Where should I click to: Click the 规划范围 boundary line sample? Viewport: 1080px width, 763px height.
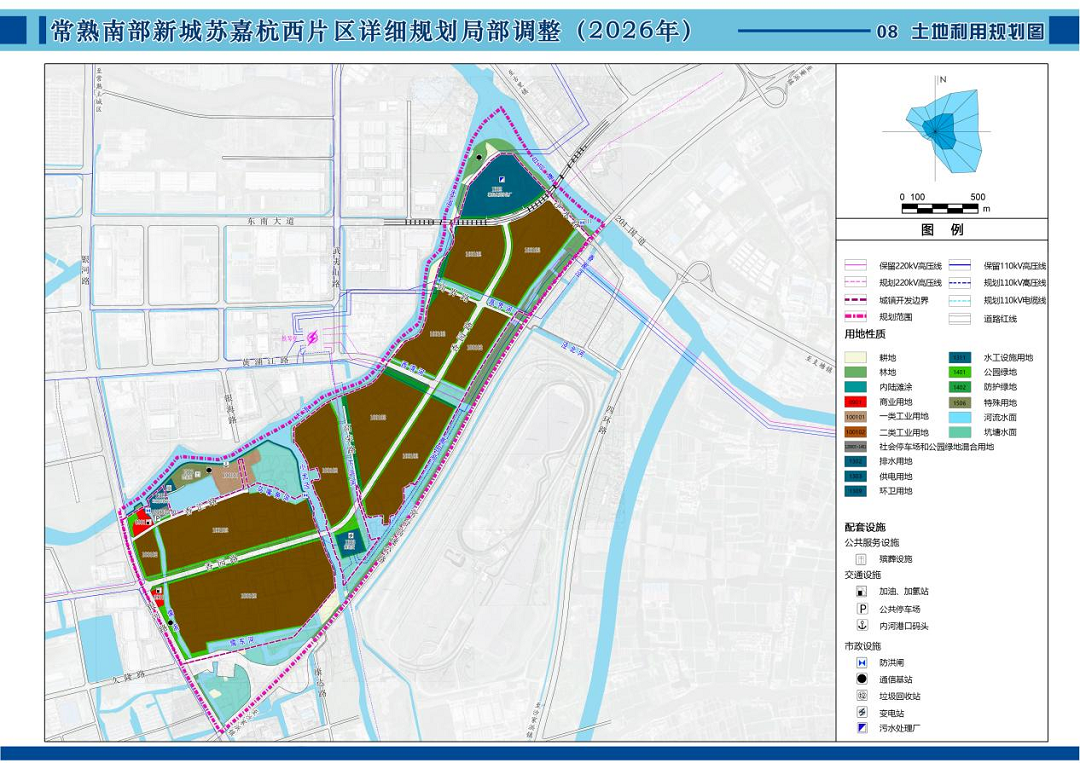pyautogui.click(x=857, y=317)
